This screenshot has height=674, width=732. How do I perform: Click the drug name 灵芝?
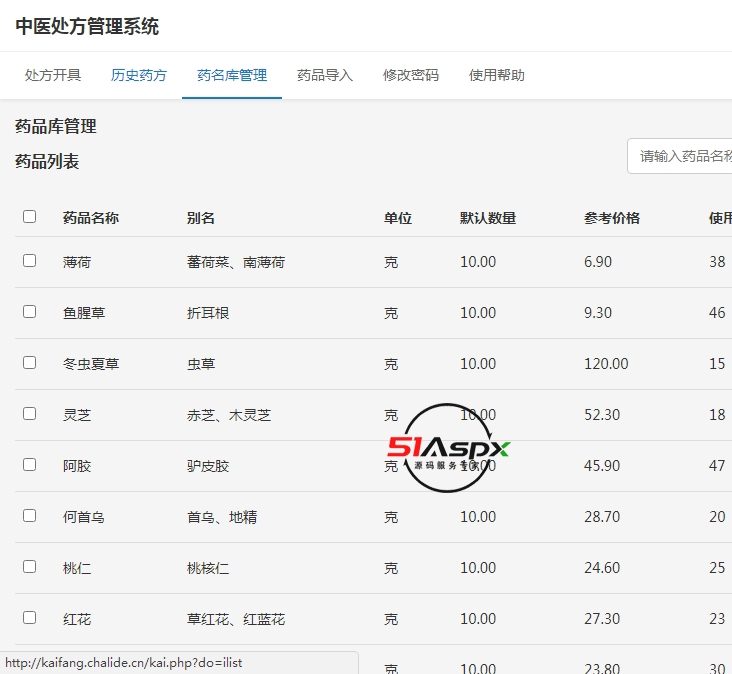(x=77, y=415)
